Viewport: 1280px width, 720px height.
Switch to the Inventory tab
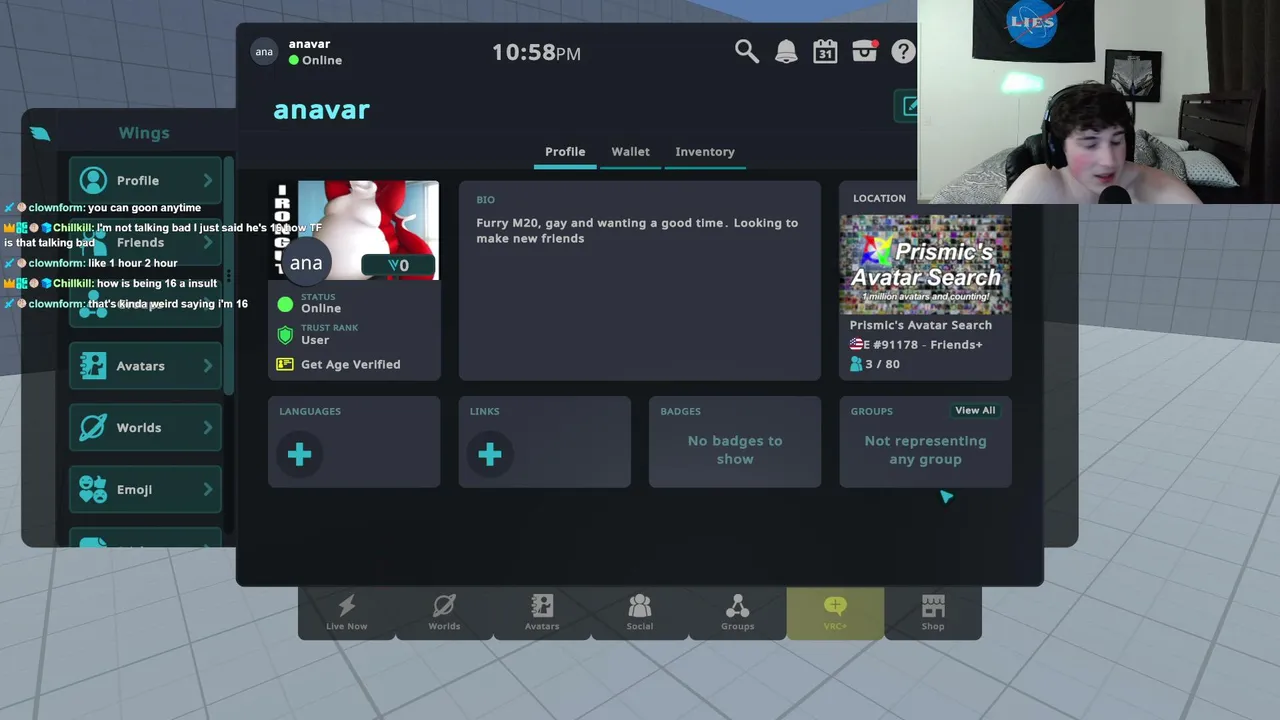(705, 152)
